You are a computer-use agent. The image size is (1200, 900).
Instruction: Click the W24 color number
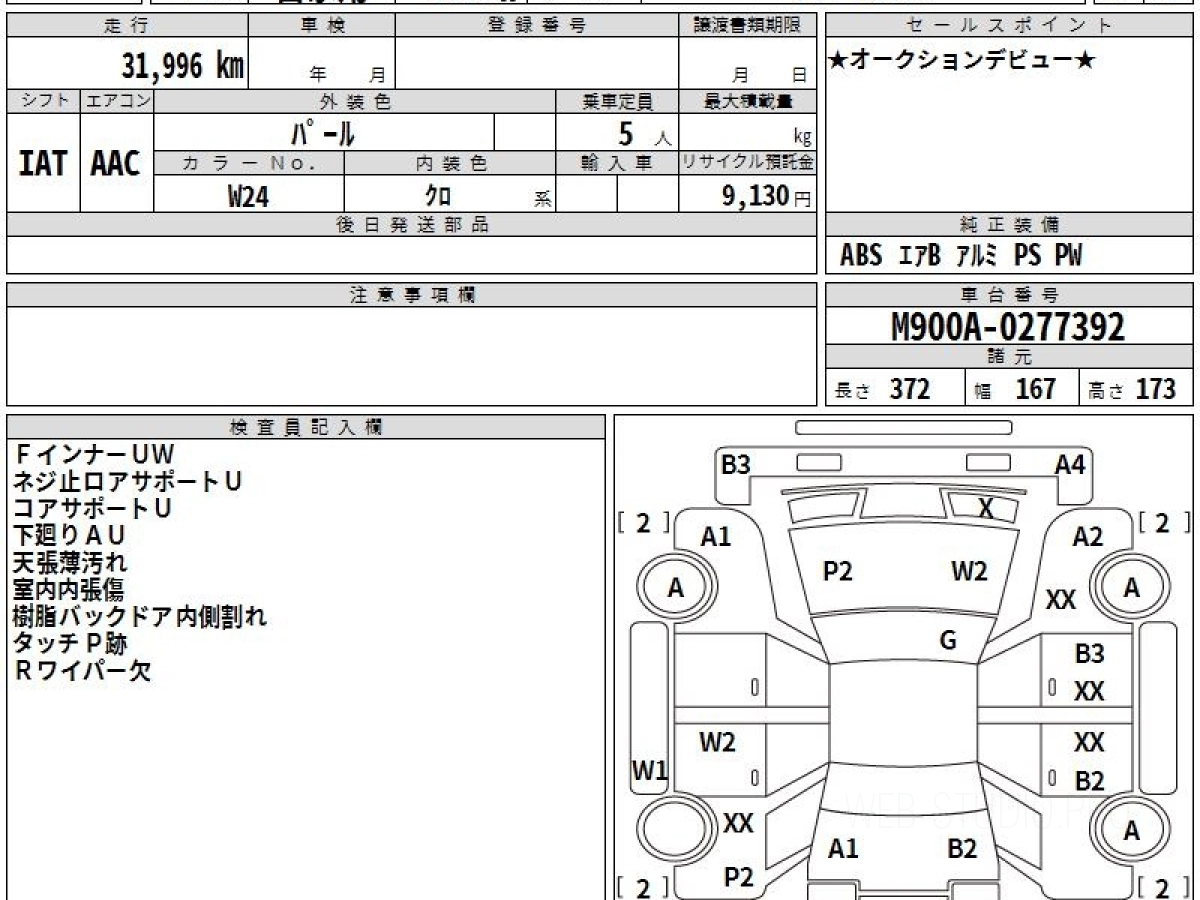pos(248,196)
